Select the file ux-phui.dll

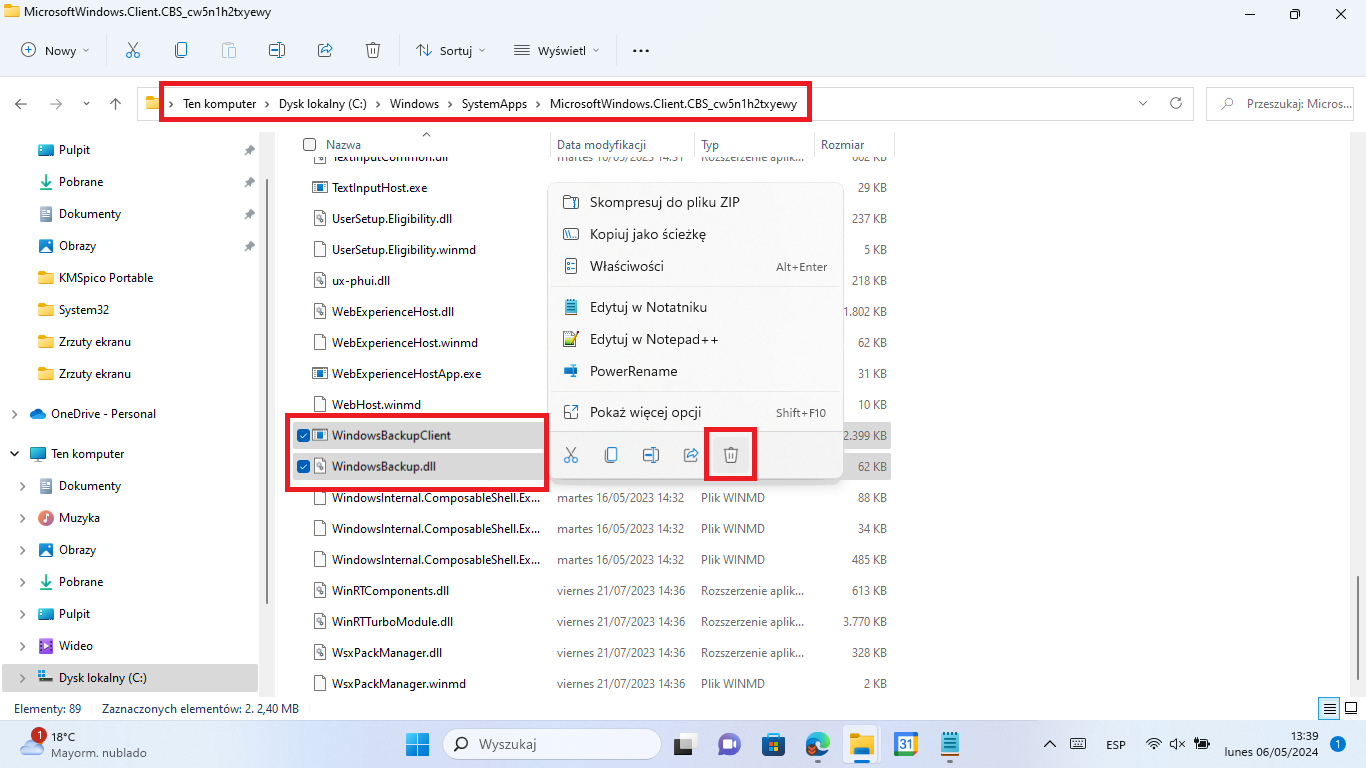coord(361,280)
